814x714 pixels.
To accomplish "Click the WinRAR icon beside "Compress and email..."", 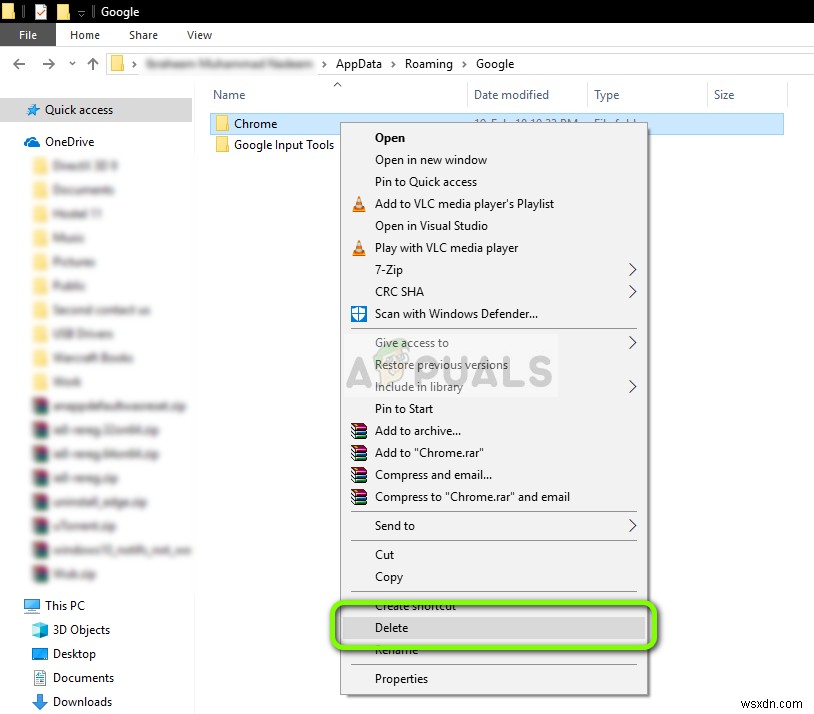I will point(359,475).
